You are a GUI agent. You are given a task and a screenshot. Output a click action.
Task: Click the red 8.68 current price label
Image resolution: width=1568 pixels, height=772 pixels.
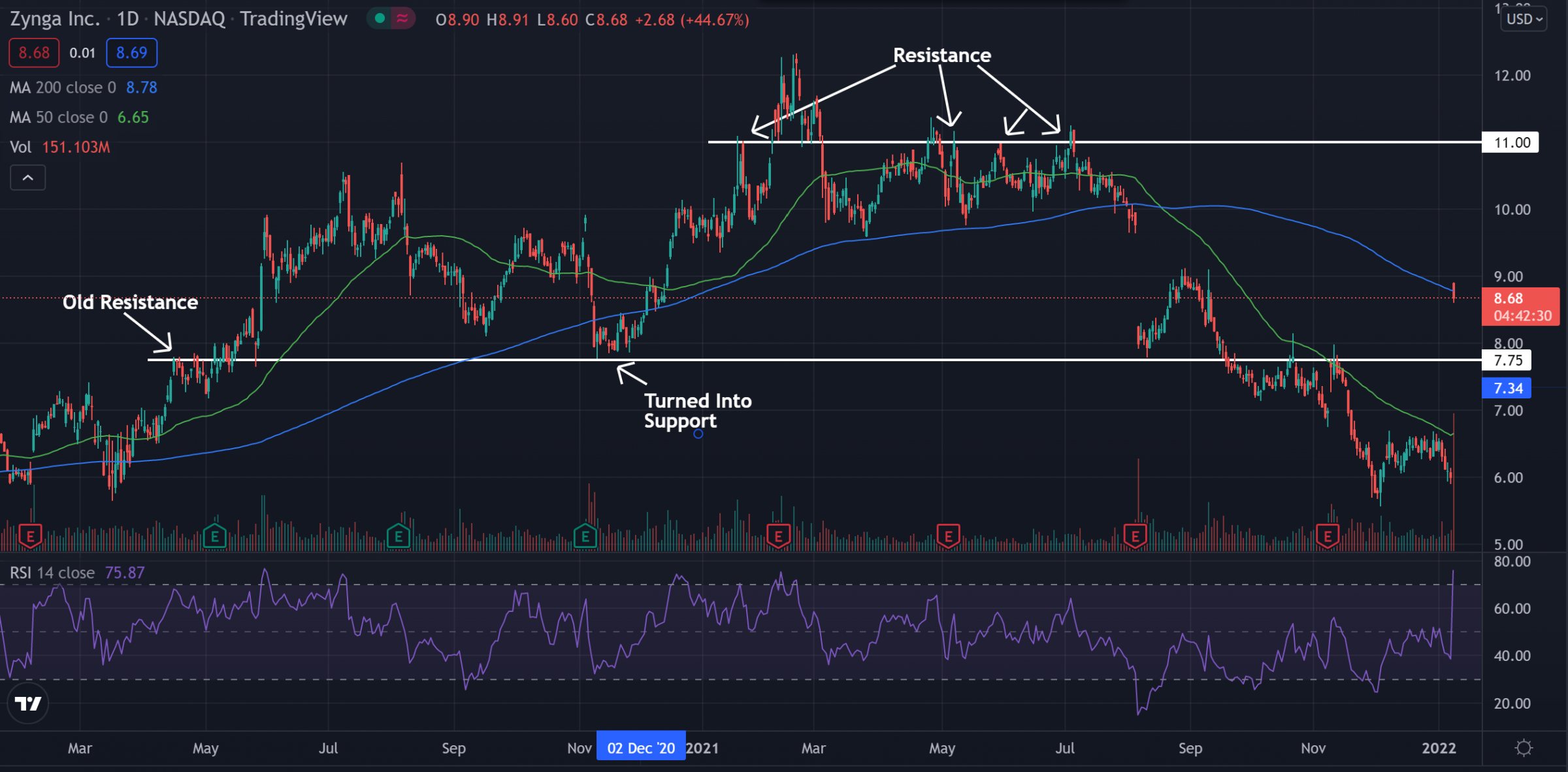click(x=1521, y=306)
